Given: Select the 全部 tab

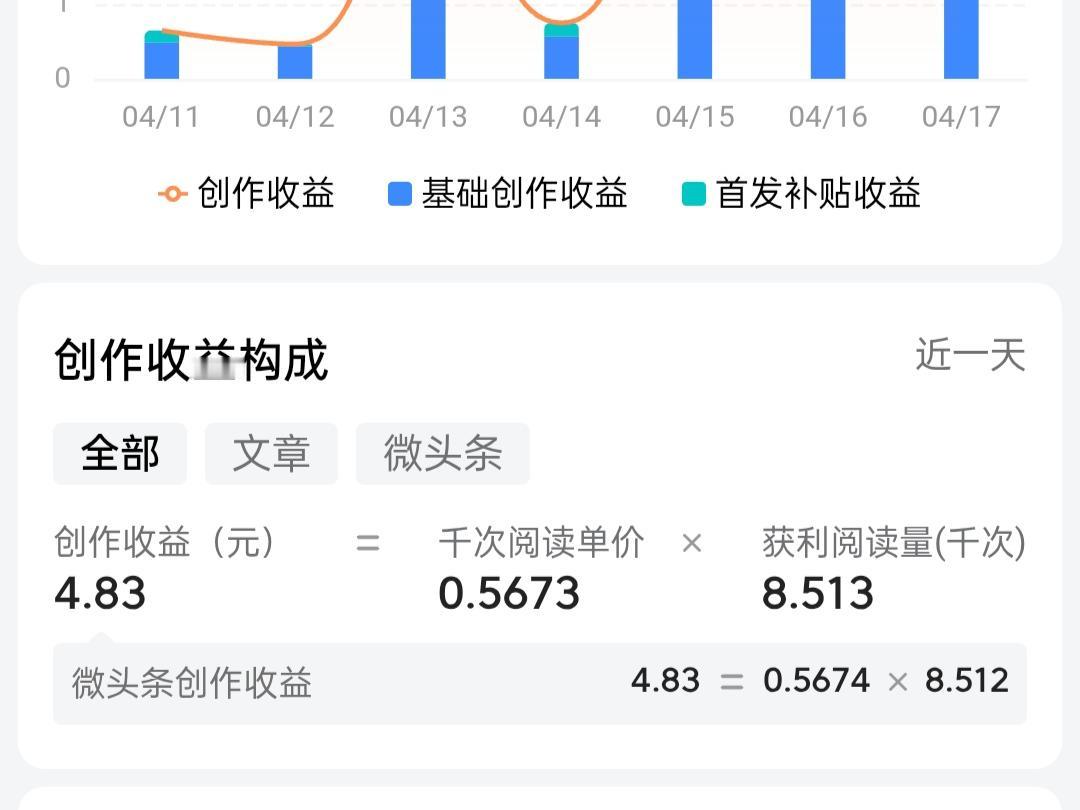Looking at the screenshot, I should pos(120,453).
